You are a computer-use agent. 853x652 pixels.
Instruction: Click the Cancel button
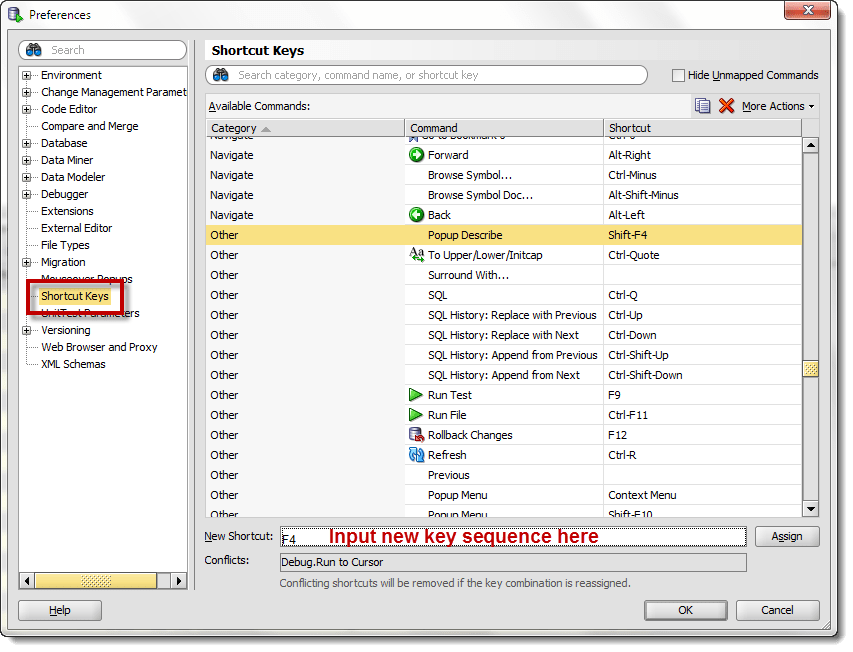777,610
